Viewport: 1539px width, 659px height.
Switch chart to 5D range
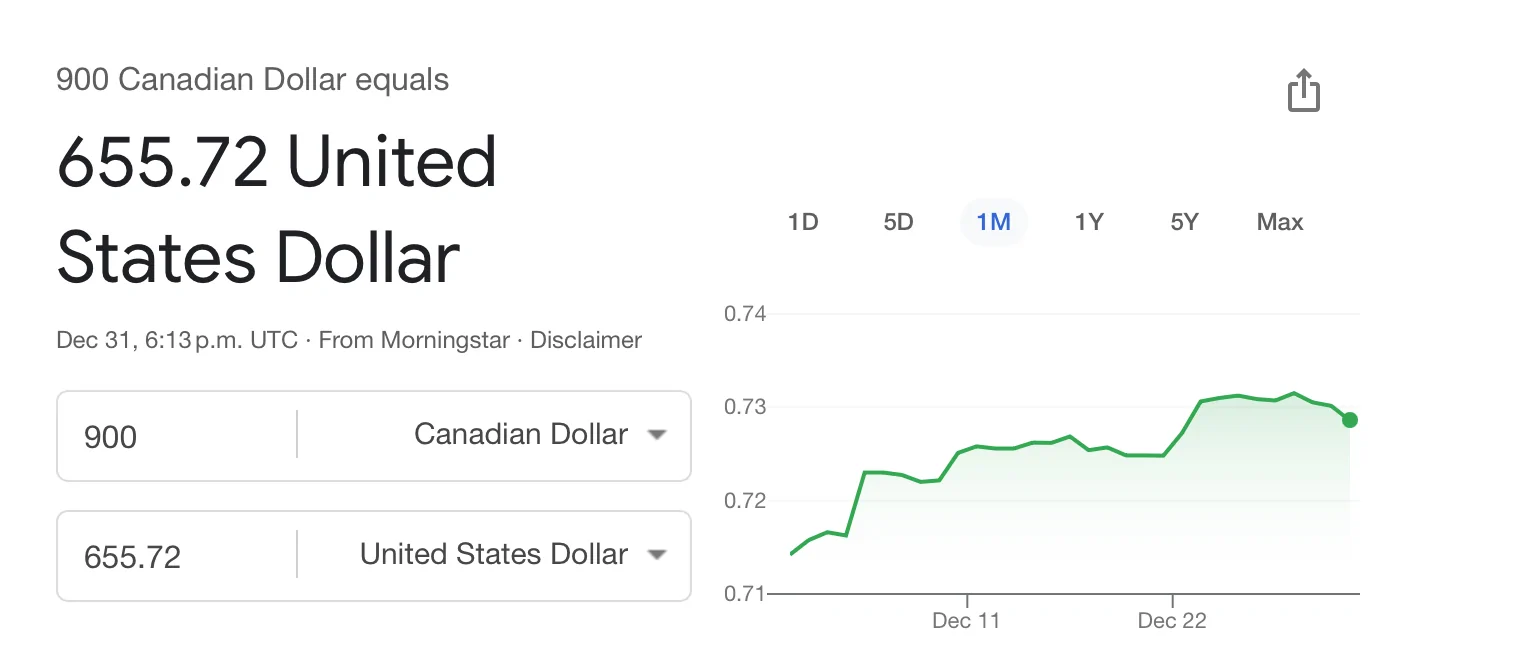pyautogui.click(x=898, y=222)
